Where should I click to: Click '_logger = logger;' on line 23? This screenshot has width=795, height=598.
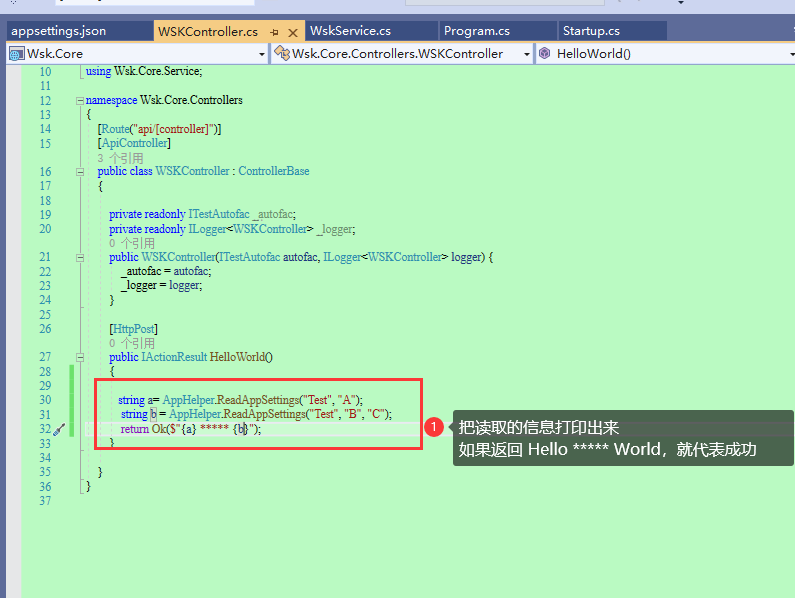coord(161,286)
